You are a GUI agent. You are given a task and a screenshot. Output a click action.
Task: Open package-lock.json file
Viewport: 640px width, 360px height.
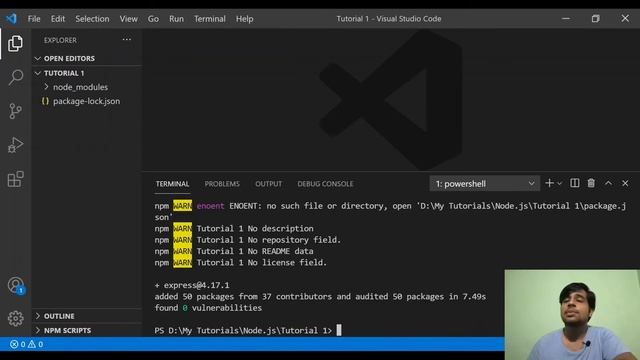click(87, 101)
